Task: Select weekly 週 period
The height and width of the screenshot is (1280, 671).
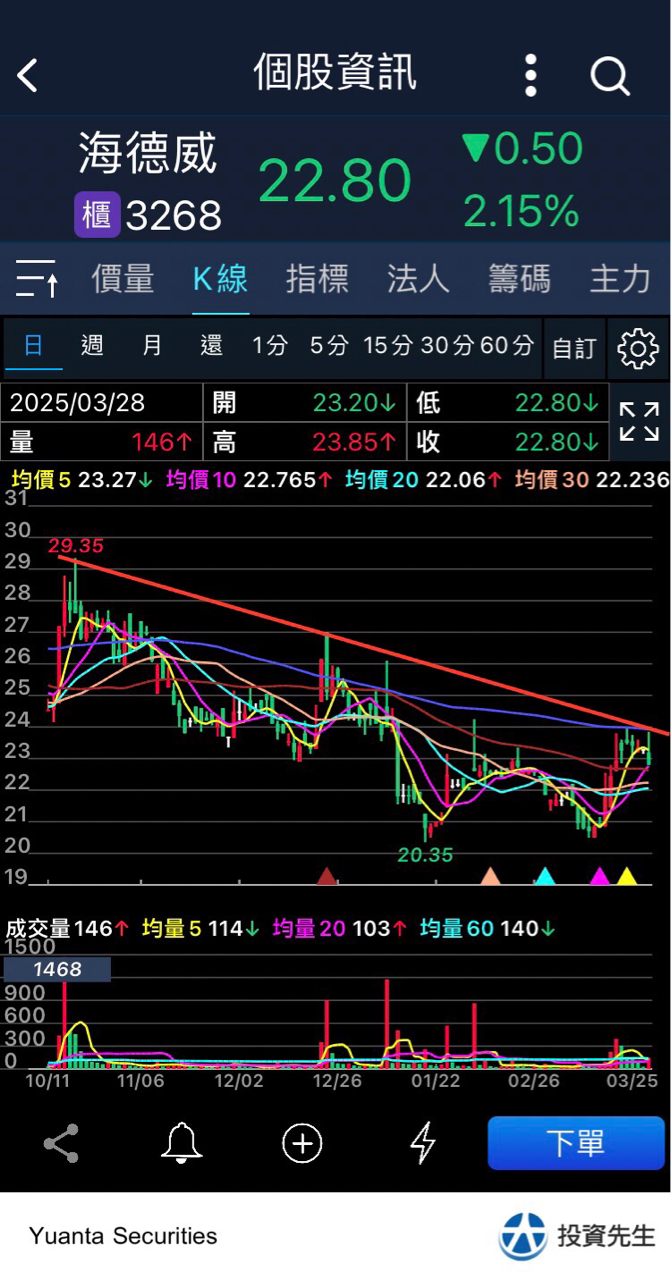Action: (92, 346)
